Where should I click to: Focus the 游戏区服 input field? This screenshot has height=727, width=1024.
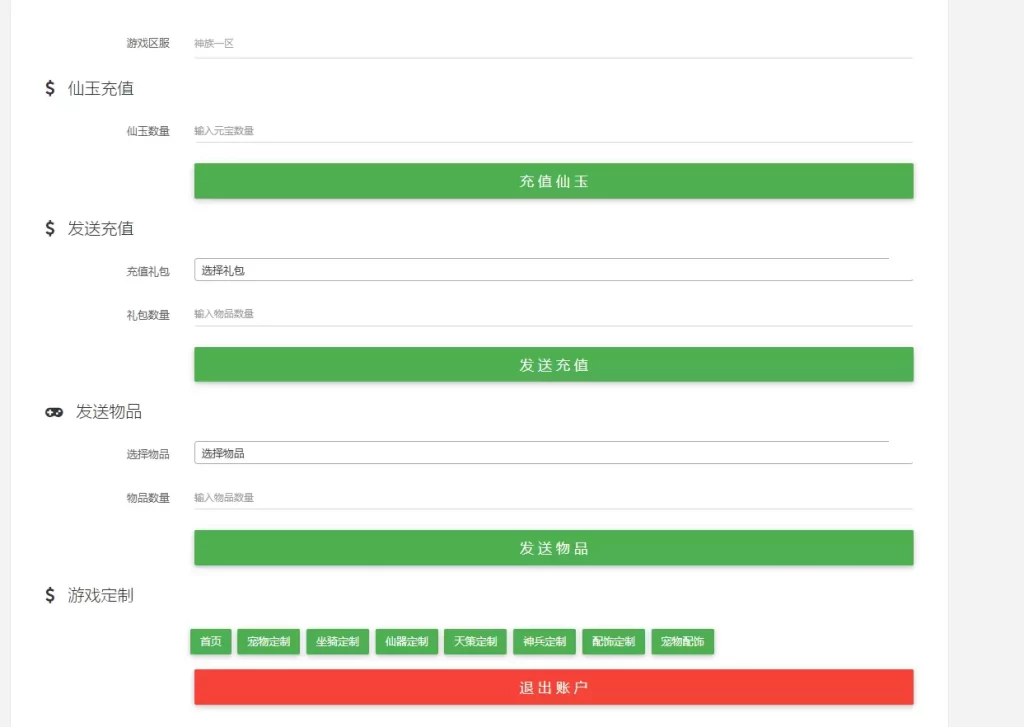point(553,44)
